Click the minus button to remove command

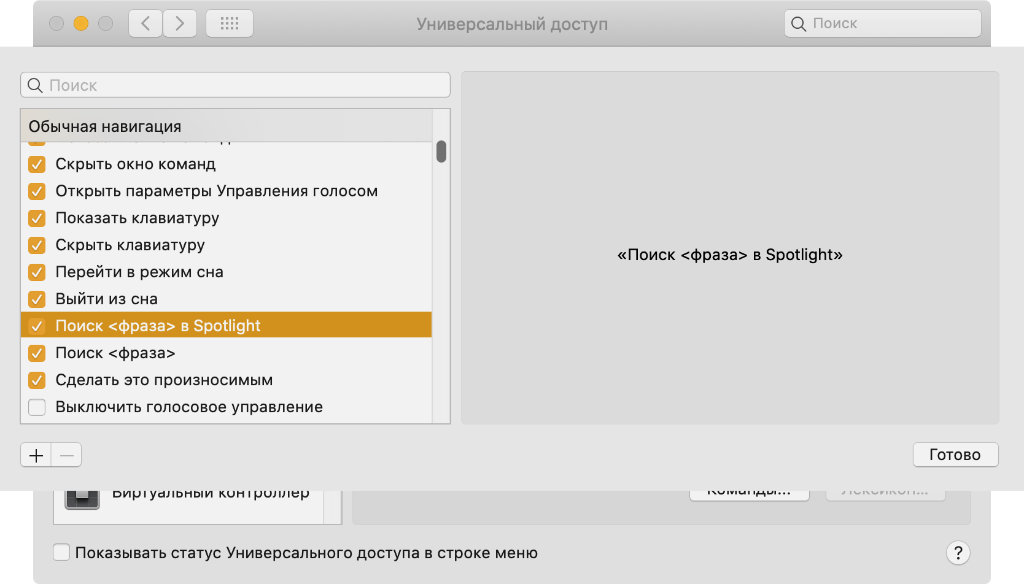[67, 455]
